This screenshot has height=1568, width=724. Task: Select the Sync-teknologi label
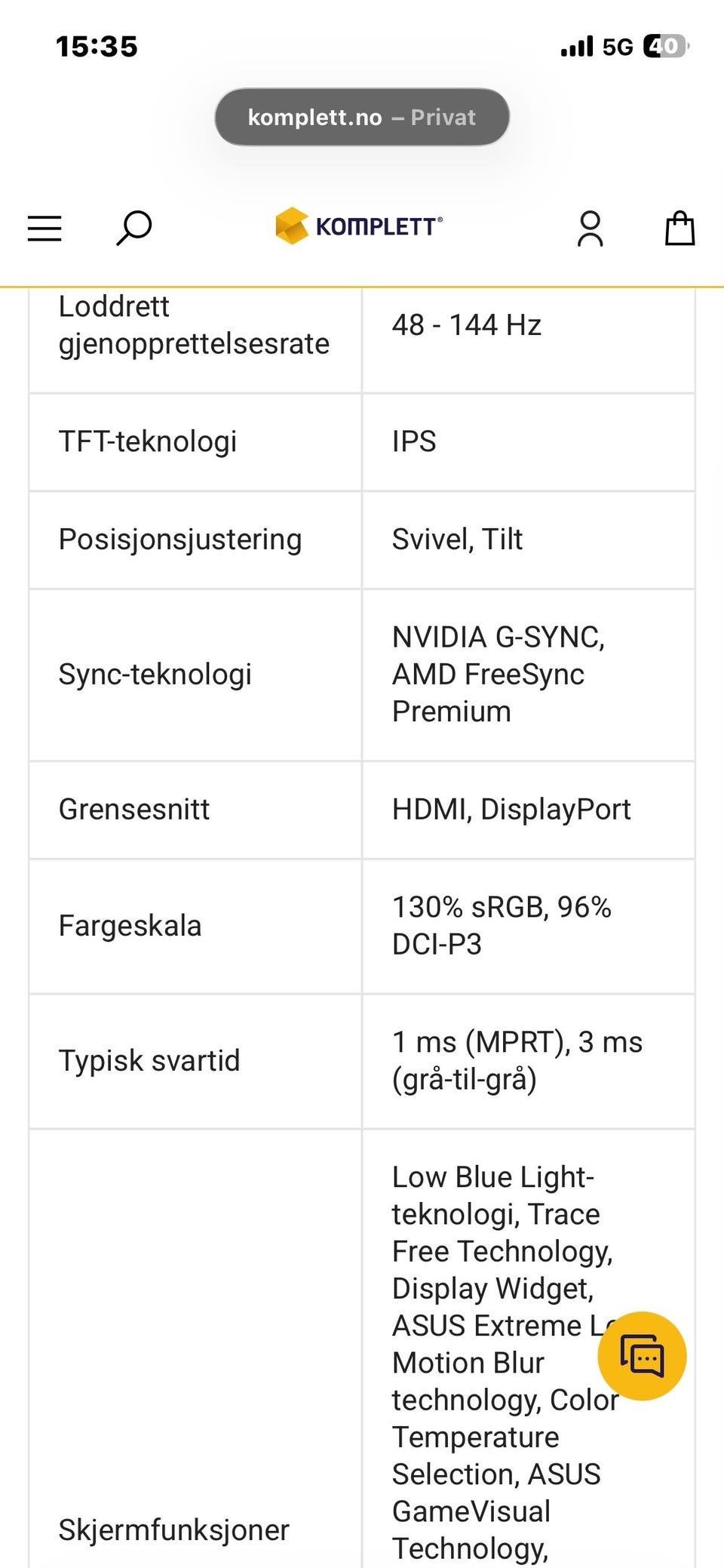pyautogui.click(x=155, y=674)
